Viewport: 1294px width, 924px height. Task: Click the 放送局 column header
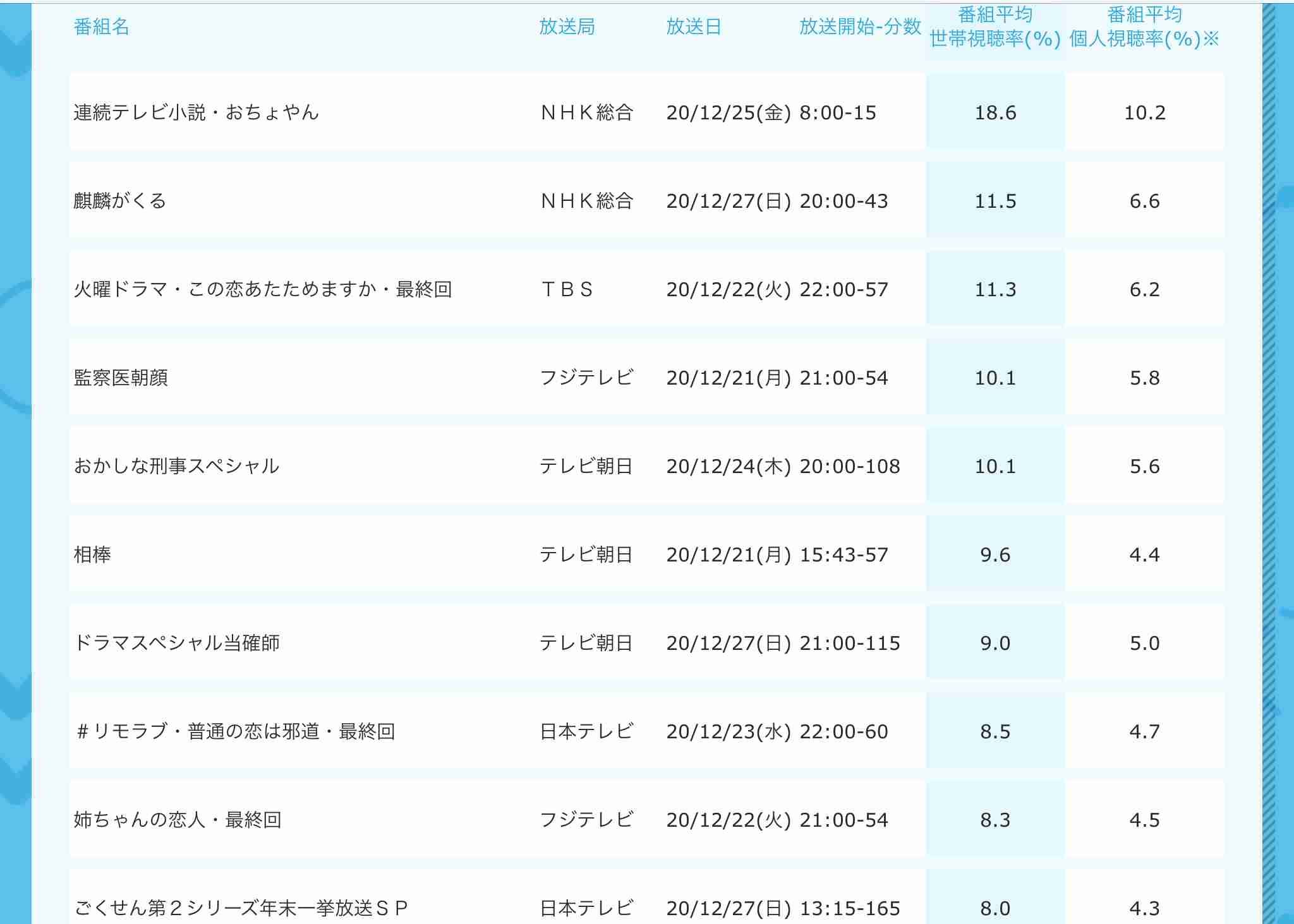point(567,27)
